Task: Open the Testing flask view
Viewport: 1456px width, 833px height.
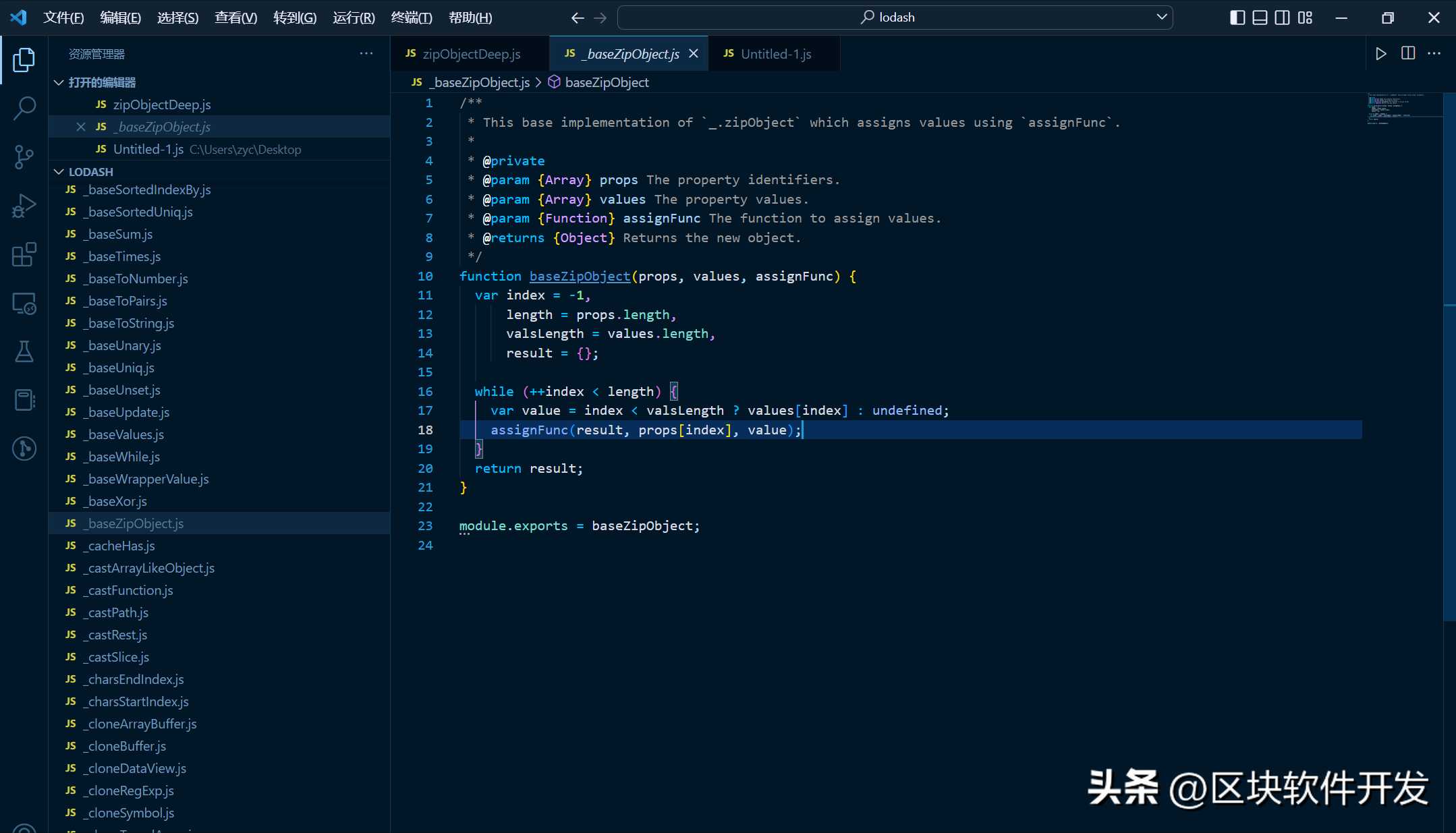Action: click(x=24, y=351)
